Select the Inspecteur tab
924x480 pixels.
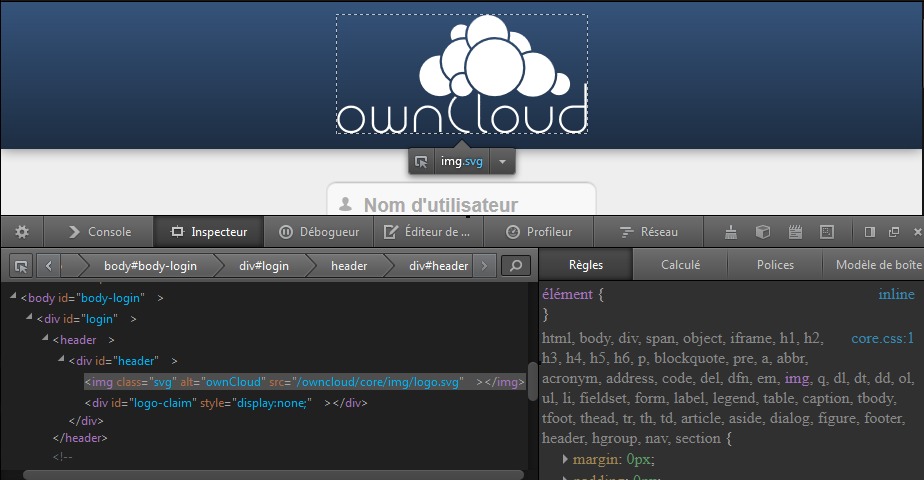[209, 232]
